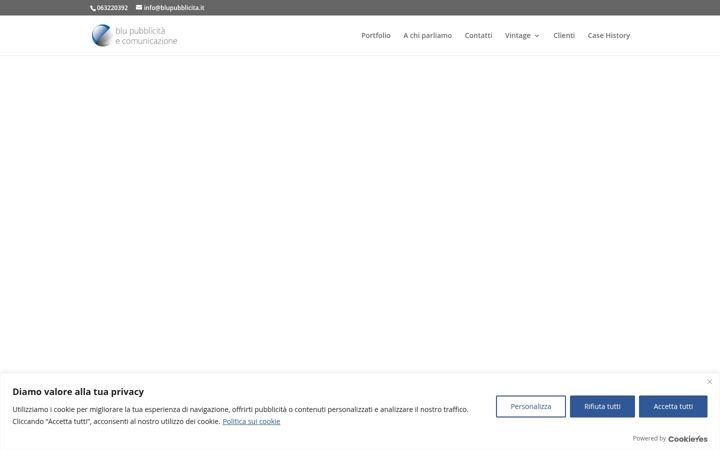Click the CookieYes branding logo
The width and height of the screenshot is (720, 450).
687,439
